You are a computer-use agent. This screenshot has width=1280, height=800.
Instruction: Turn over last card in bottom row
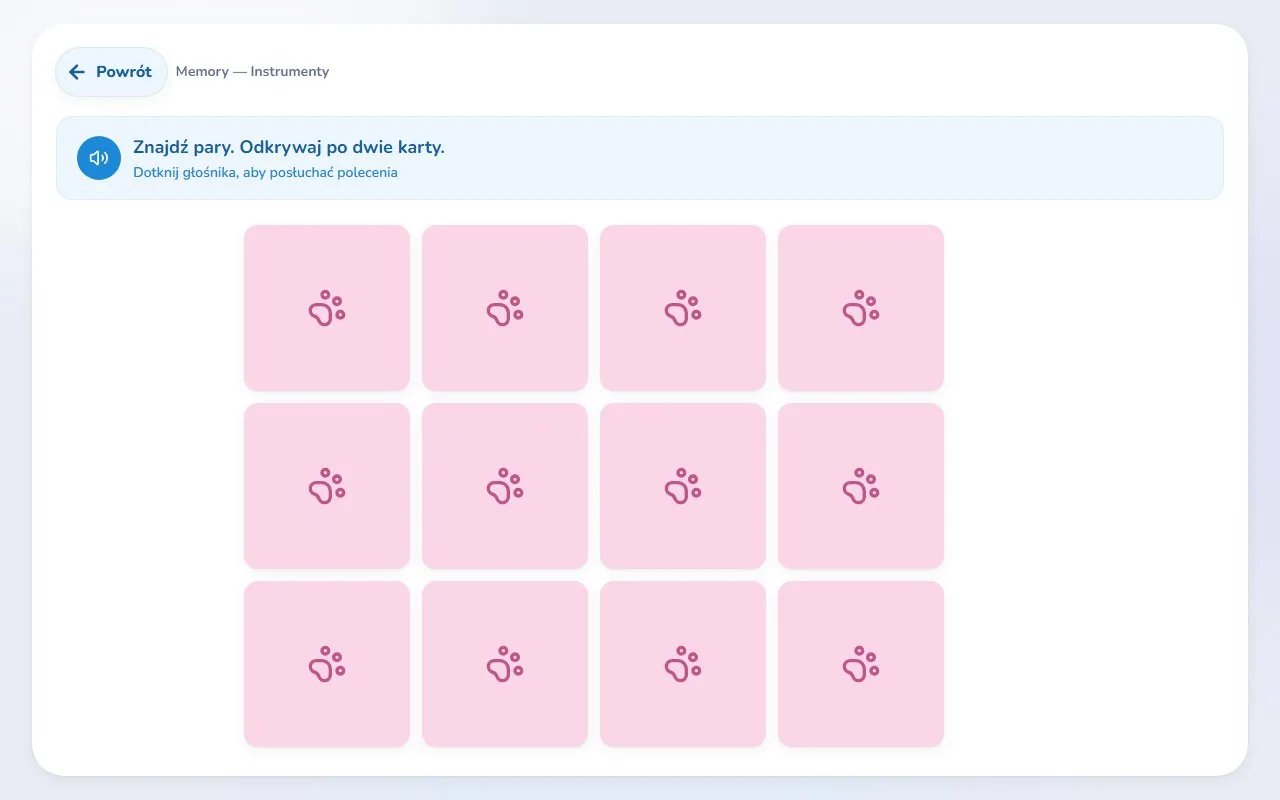pos(861,664)
